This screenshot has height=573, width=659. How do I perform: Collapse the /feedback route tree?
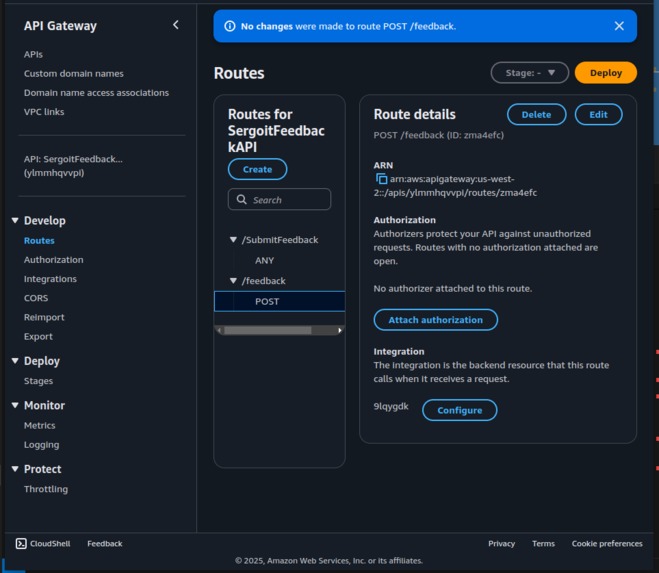(x=233, y=280)
